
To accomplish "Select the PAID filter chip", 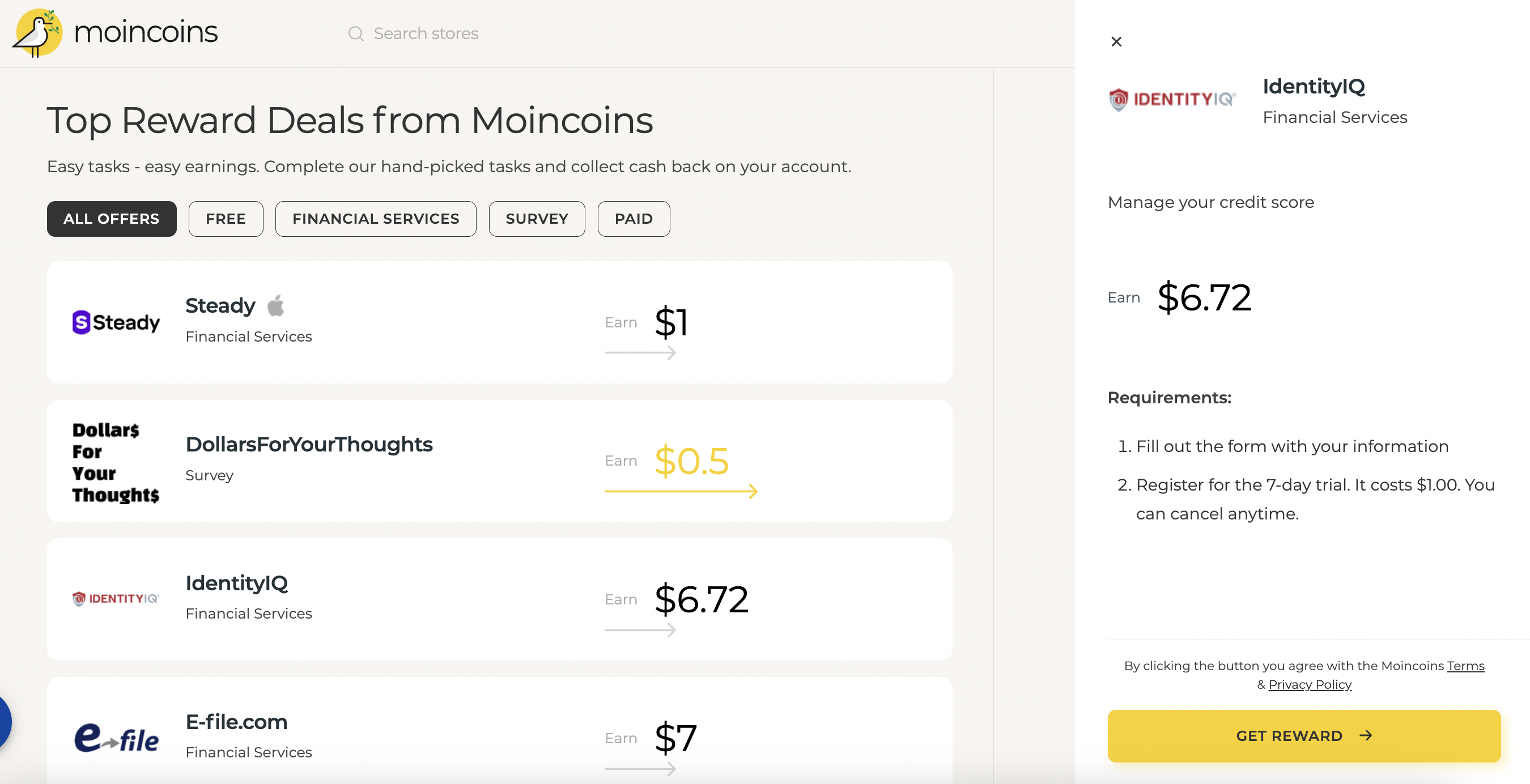I will point(633,219).
